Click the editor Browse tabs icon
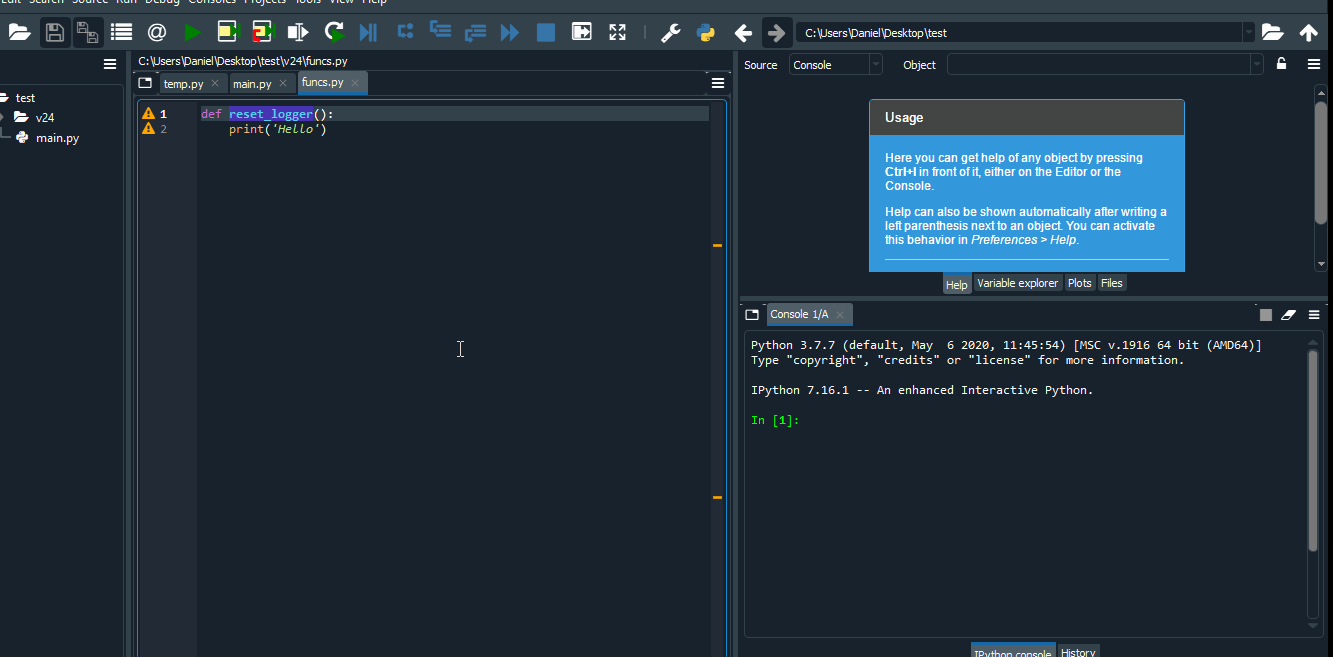Viewport: 1333px width, 657px height. point(145,83)
